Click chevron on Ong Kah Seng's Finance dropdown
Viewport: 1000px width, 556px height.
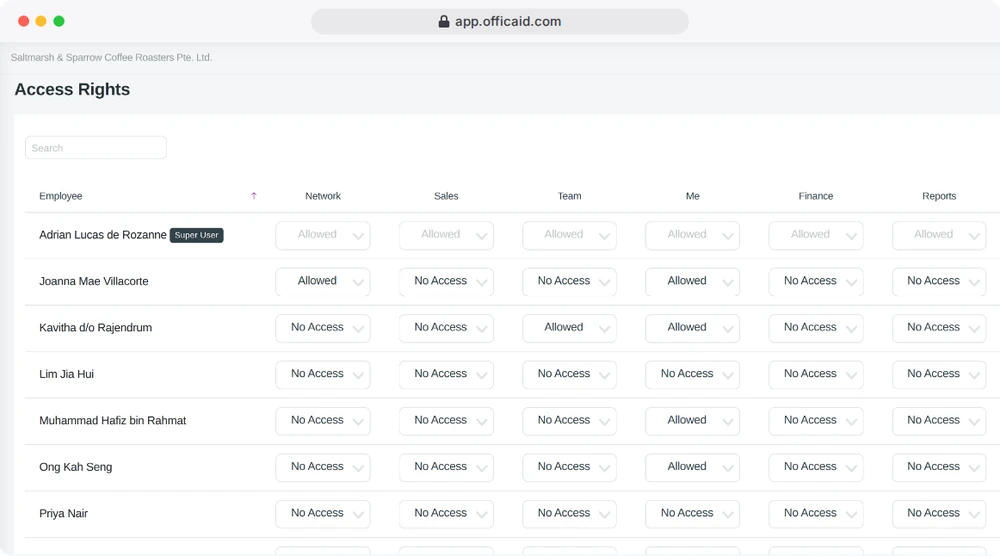pos(851,469)
